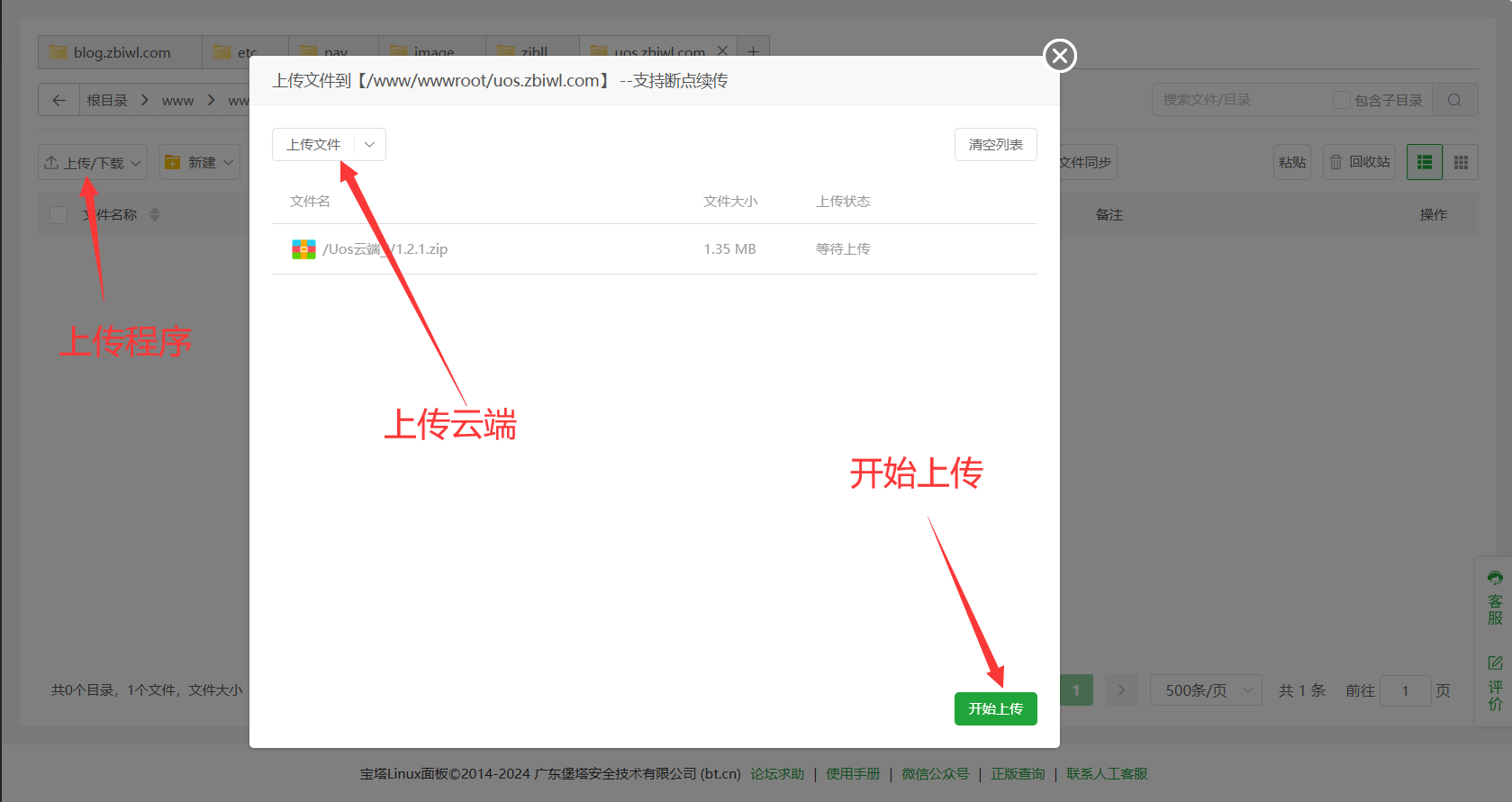Viewport: 1512px width, 802px height.
Task: Switch to the etc folder tab
Action: coord(245,52)
